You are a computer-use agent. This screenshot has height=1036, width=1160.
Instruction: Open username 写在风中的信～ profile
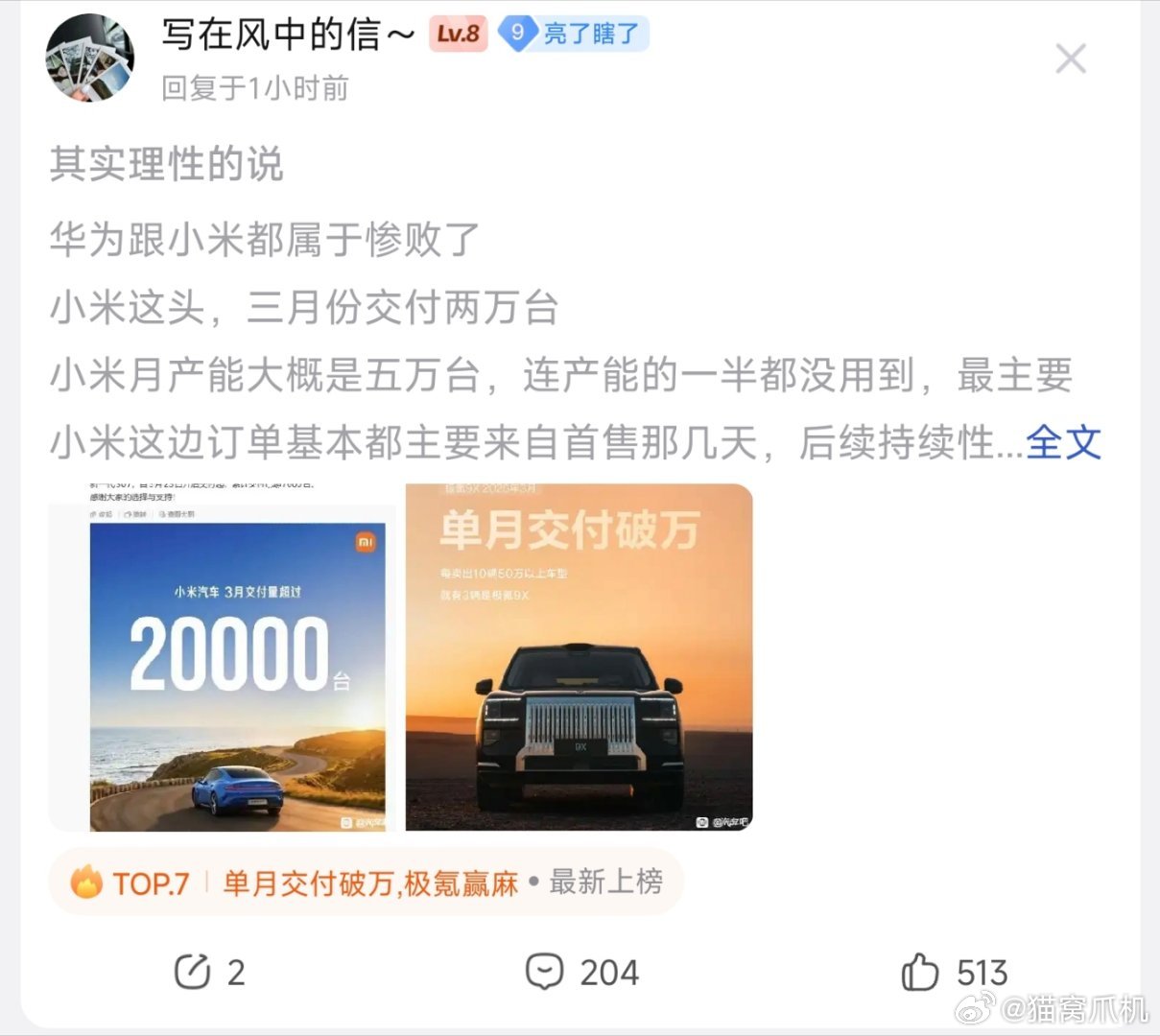(288, 35)
